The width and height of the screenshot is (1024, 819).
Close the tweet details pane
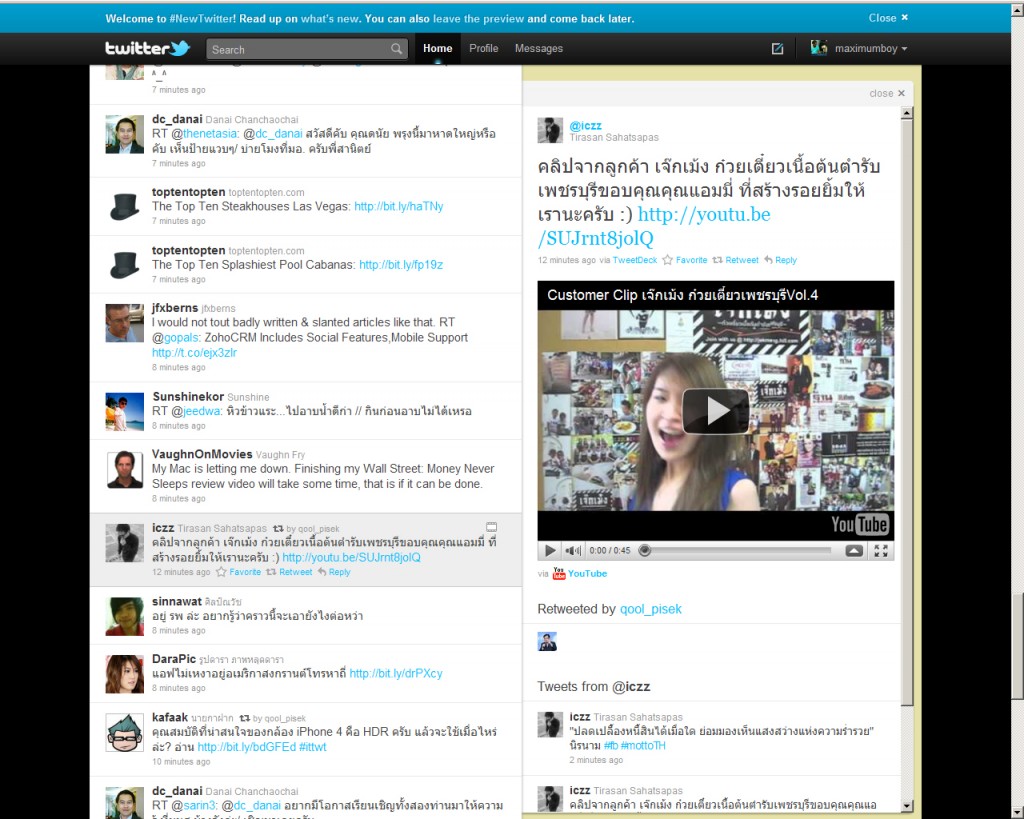tap(887, 93)
